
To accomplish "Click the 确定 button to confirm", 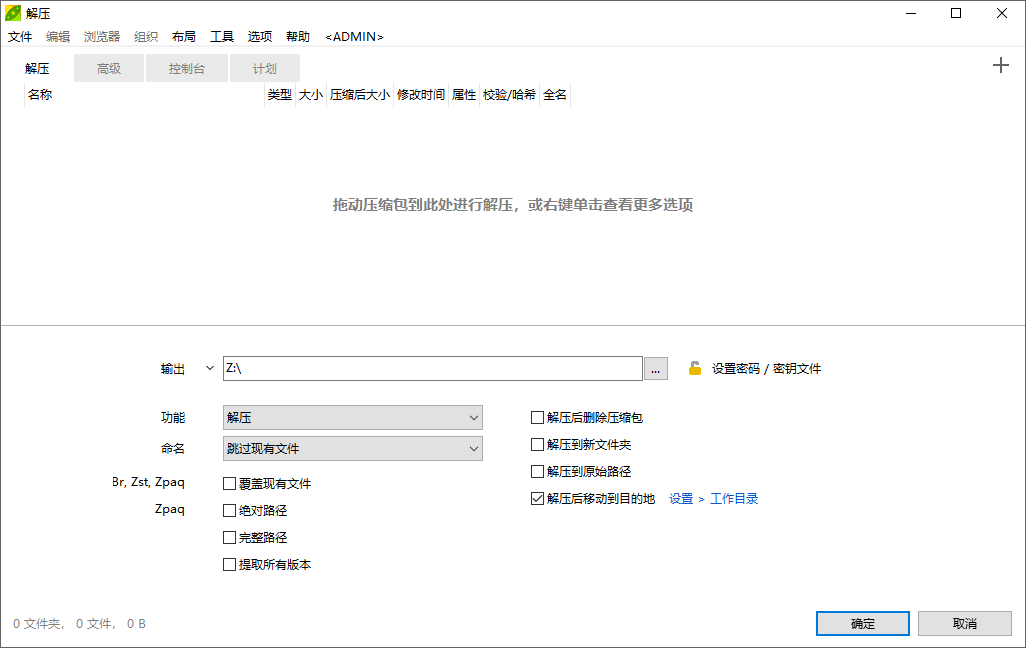I will pos(862,623).
